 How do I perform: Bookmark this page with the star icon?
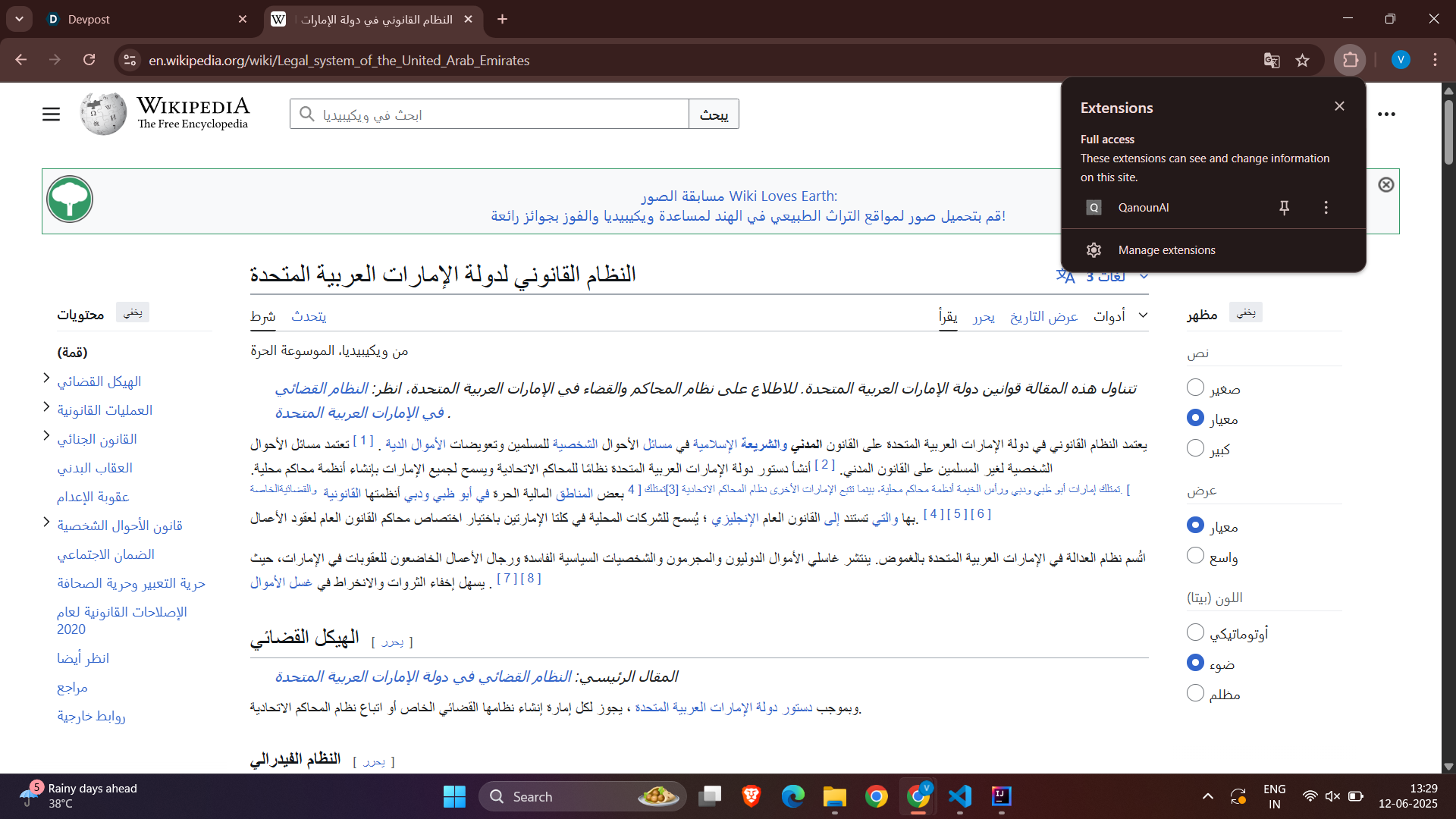pos(1303,61)
